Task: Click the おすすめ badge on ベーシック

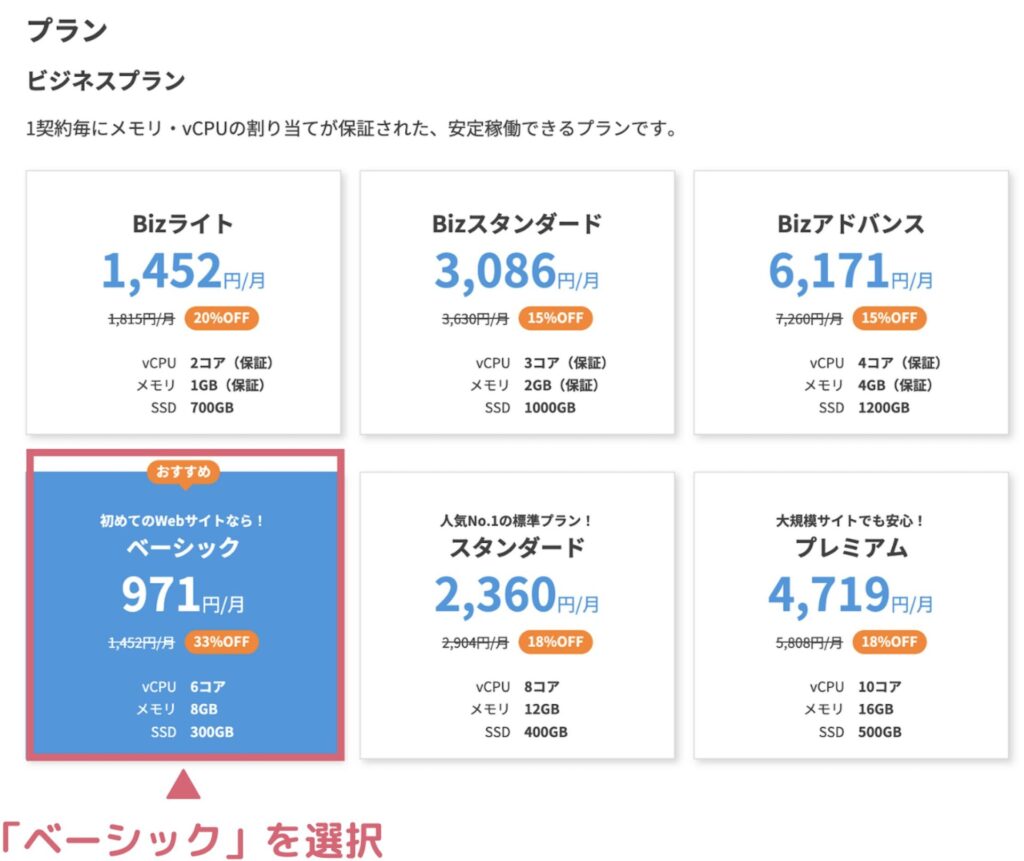Action: 184,472
